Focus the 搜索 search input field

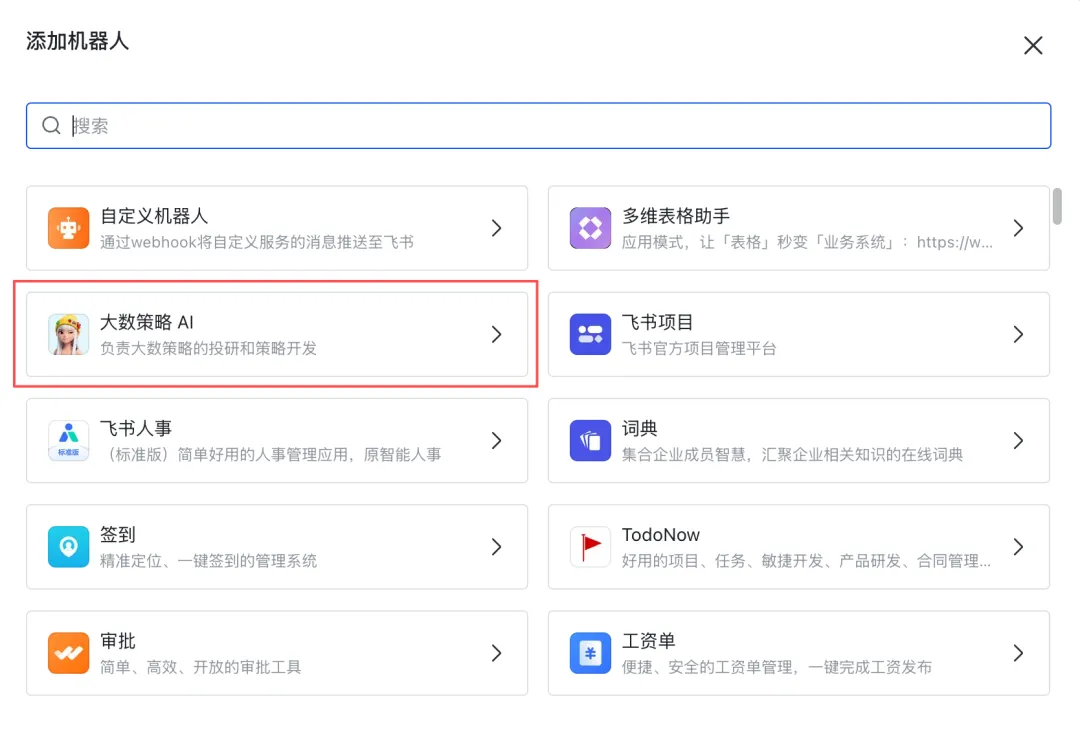click(539, 125)
